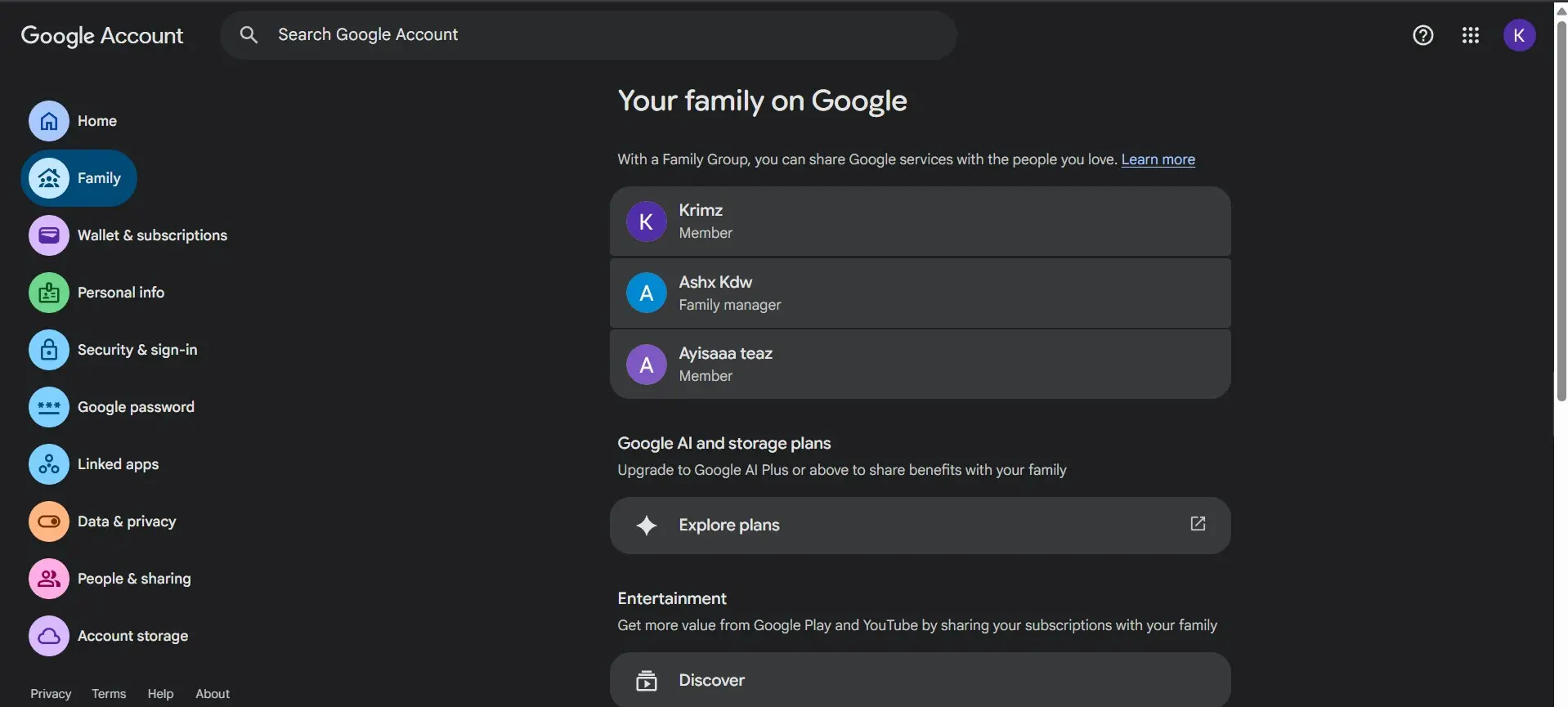
Task: Click the Discover entertainment label
Action: (x=711, y=680)
